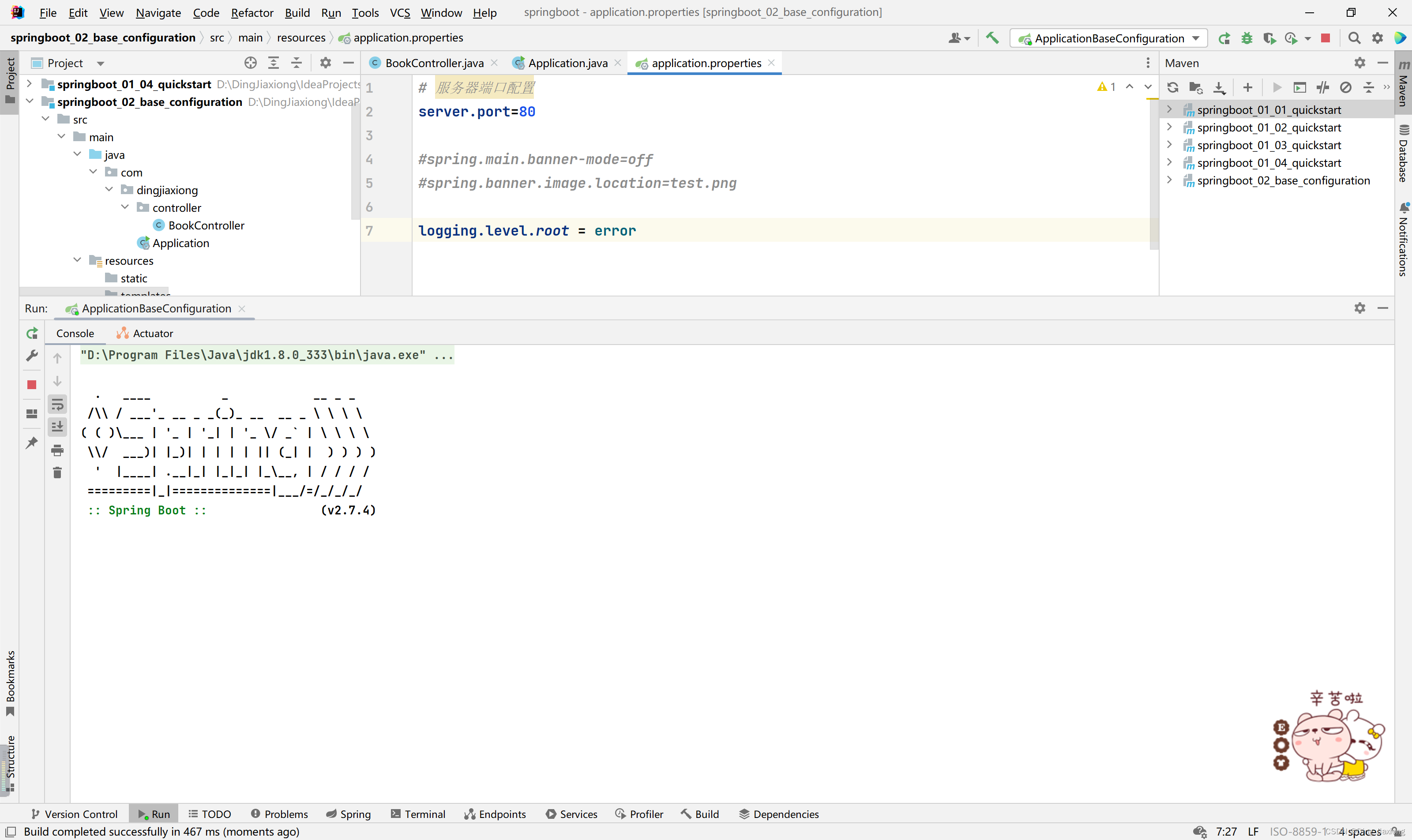1412x840 pixels.
Task: Toggle the Database tool window sidebar button
Action: 1403,153
